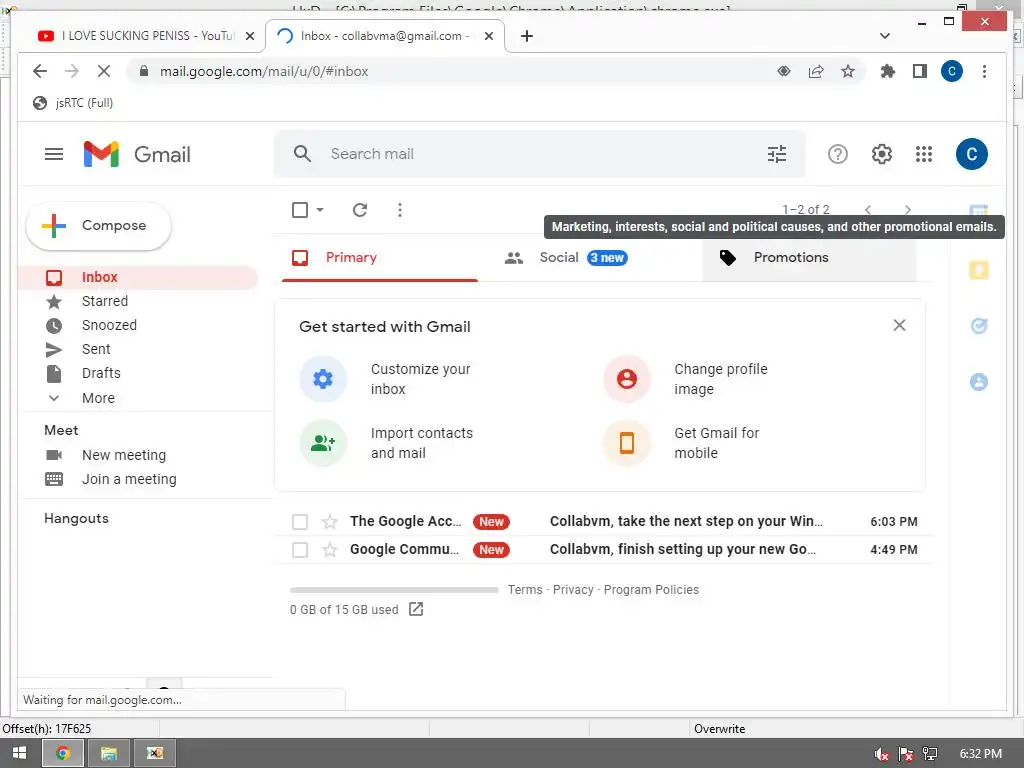Select the Google Community email checkbox

pyautogui.click(x=300, y=550)
